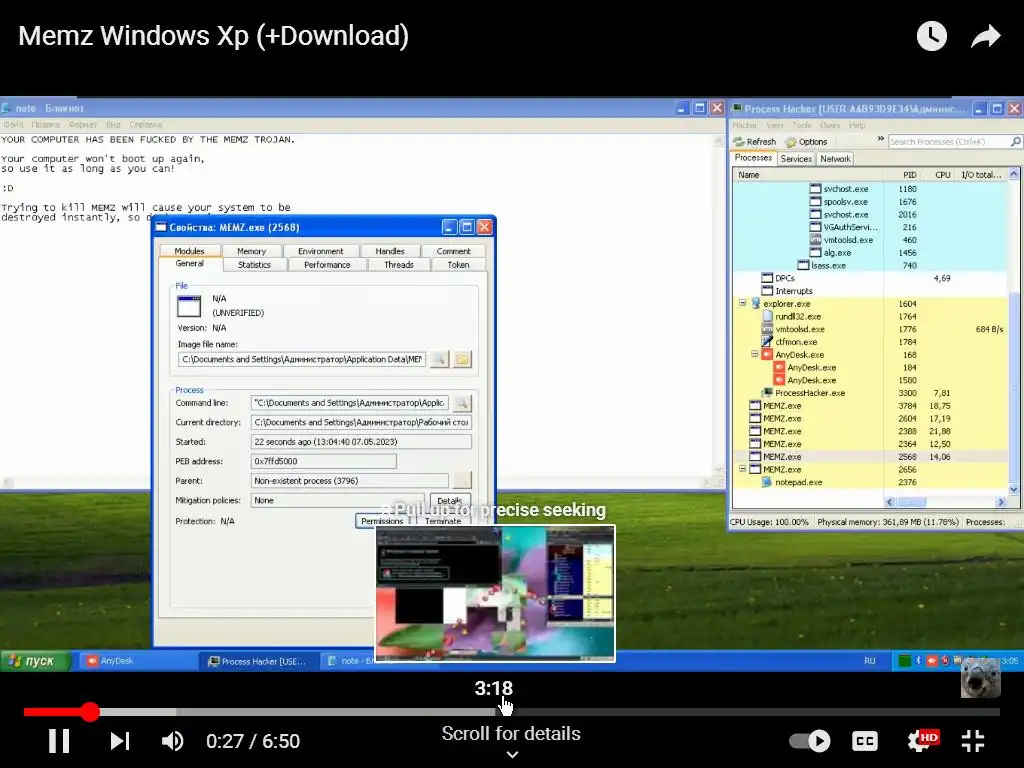
Task: Open Options in Process Hacker toolbar
Action: (807, 142)
